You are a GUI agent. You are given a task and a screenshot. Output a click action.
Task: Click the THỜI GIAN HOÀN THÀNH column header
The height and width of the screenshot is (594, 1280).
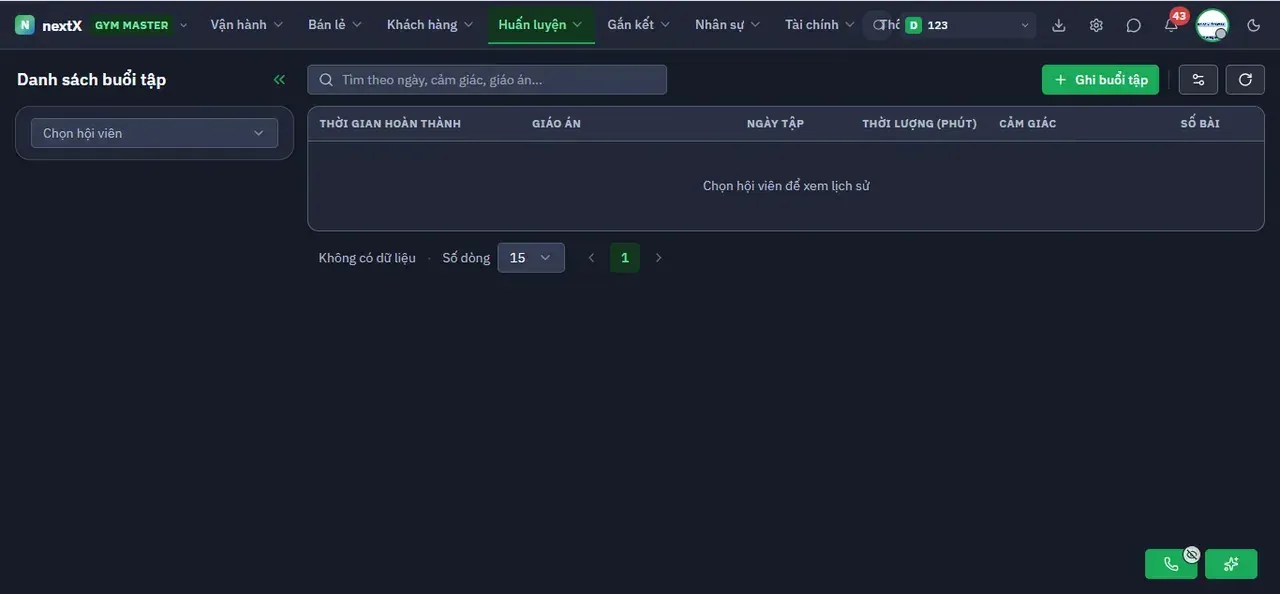390,124
